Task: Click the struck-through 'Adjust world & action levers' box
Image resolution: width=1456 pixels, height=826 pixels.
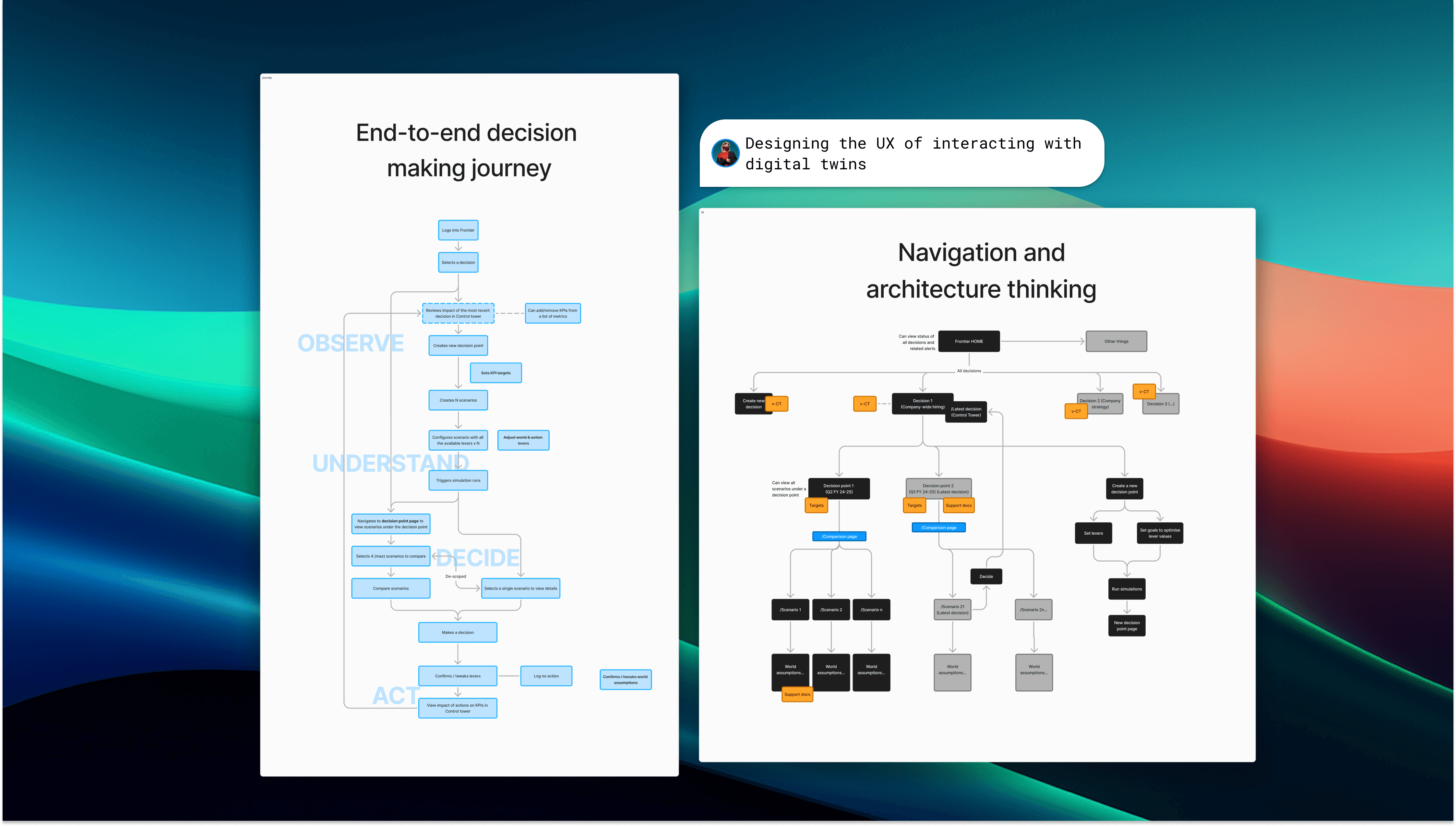Action: pos(523,440)
